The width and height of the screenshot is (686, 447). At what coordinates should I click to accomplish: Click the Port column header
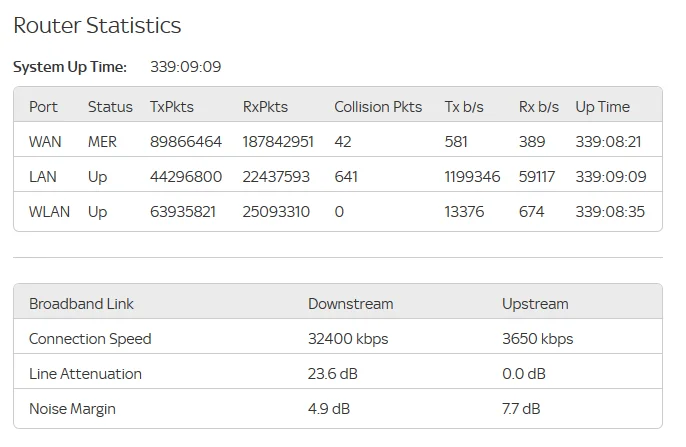tap(43, 107)
